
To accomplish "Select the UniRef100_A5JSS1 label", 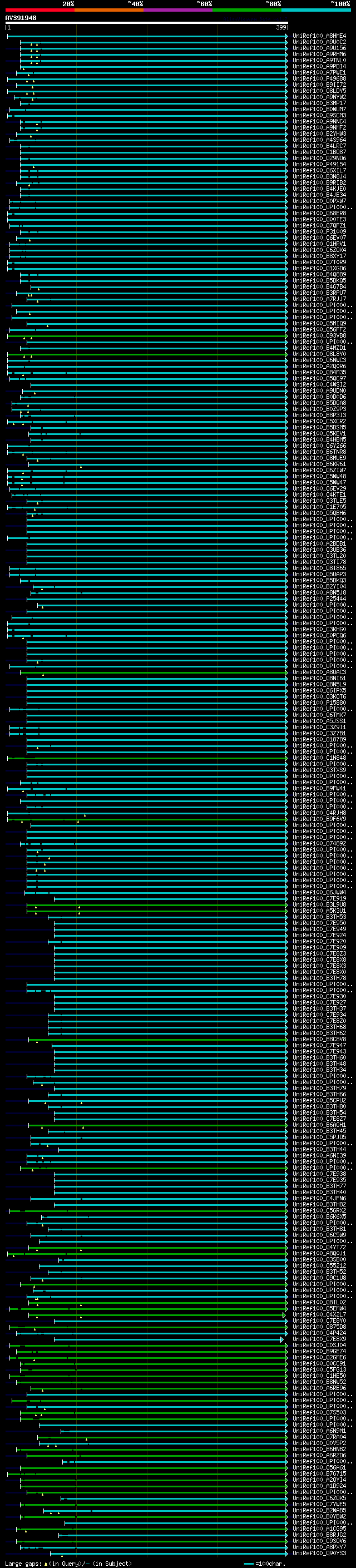I will (x=319, y=721).
